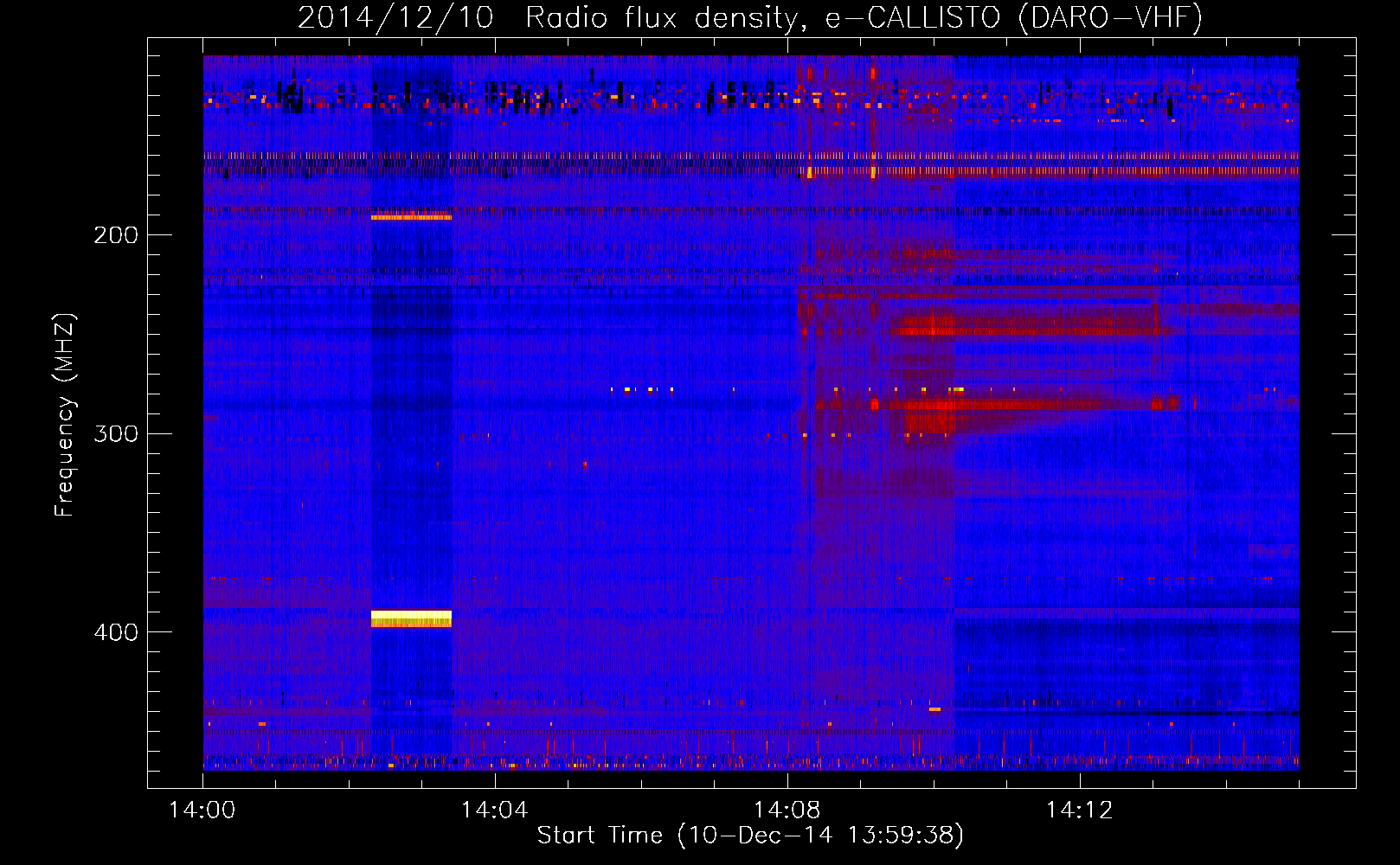Click the 'Frequency (MHZ)' axis label
The image size is (1400, 865).
coord(65,414)
